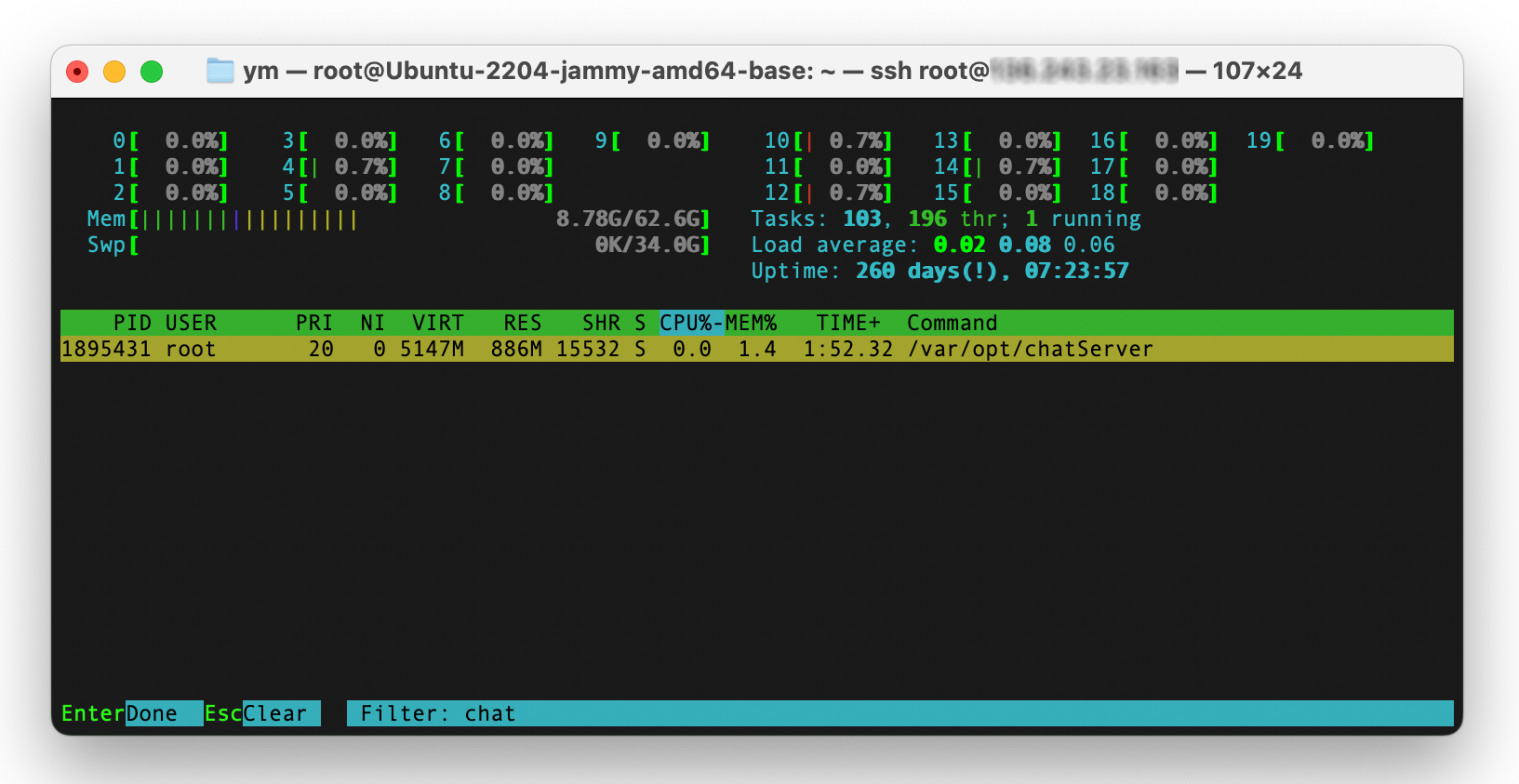Click the Clear button in footer
This screenshot has height=784, width=1519.
[x=281, y=713]
